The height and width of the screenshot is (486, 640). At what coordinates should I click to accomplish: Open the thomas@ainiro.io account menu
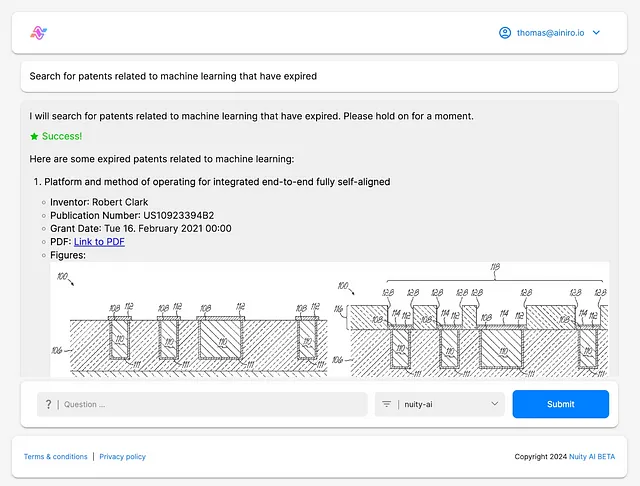coord(549,33)
